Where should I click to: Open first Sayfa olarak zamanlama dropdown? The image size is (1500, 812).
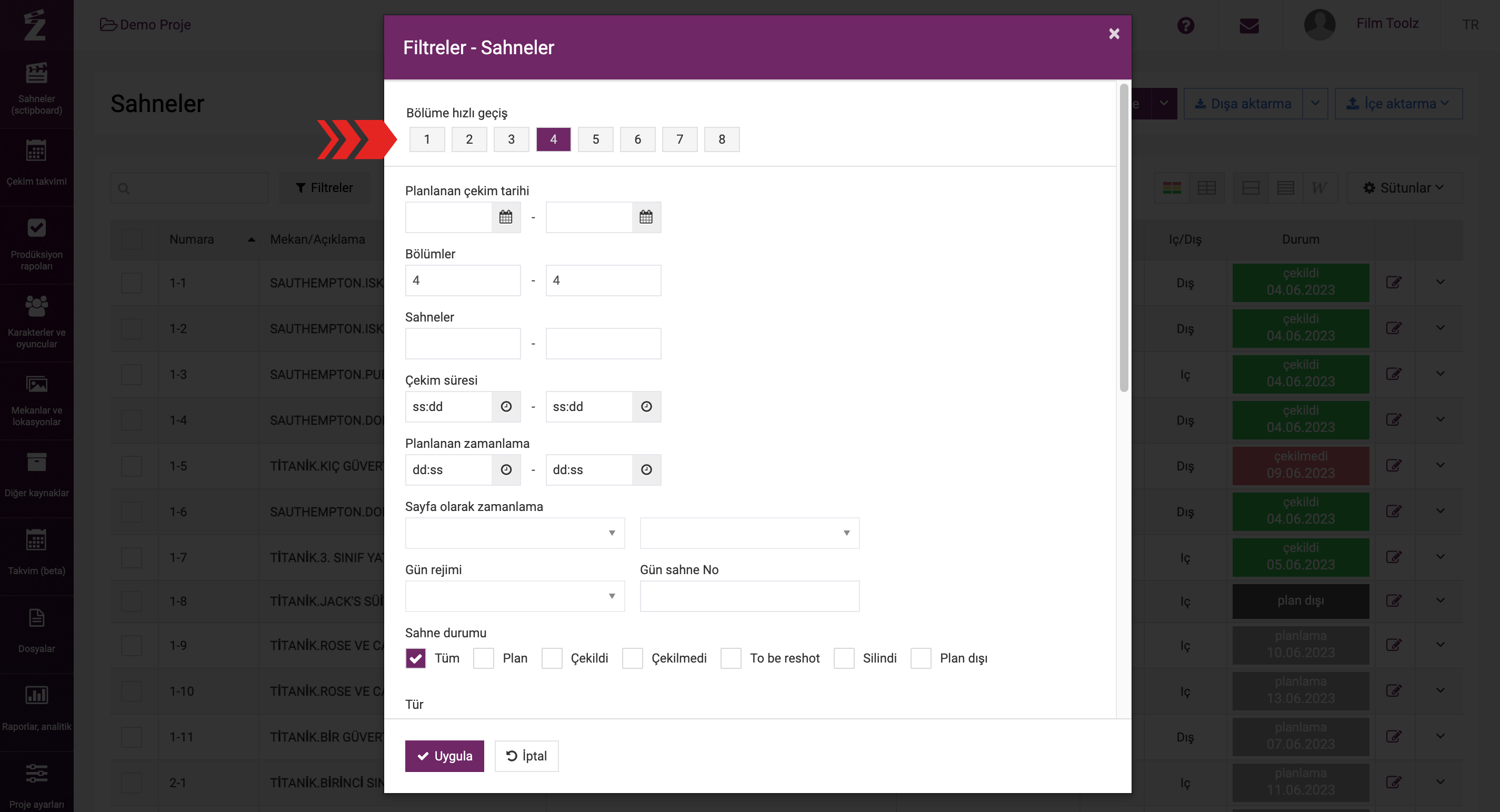(515, 533)
